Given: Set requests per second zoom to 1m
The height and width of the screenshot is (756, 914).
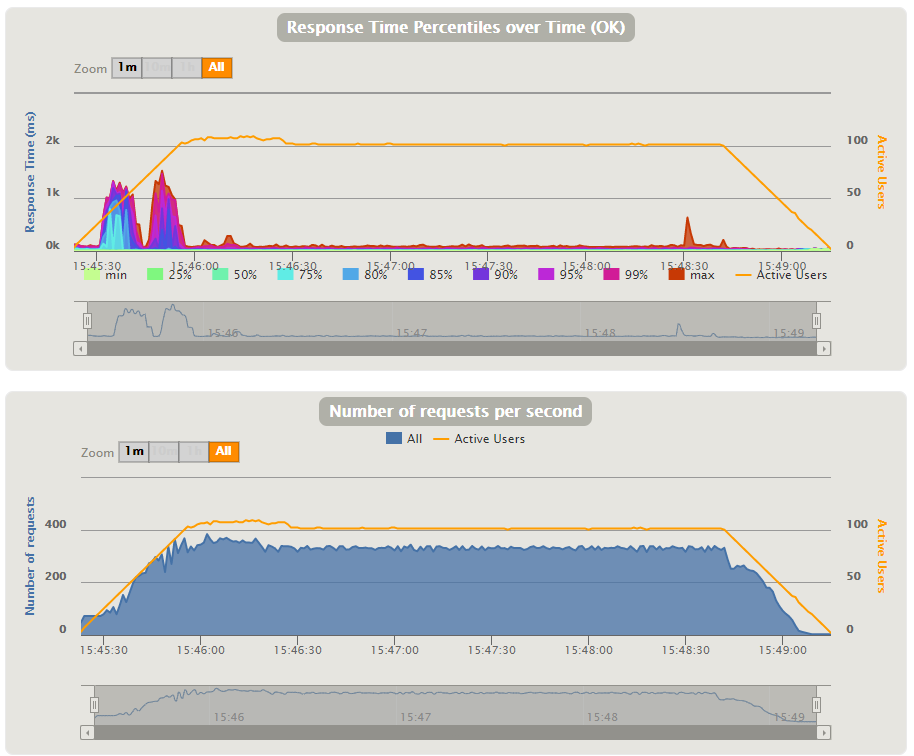Looking at the screenshot, I should point(134,452).
